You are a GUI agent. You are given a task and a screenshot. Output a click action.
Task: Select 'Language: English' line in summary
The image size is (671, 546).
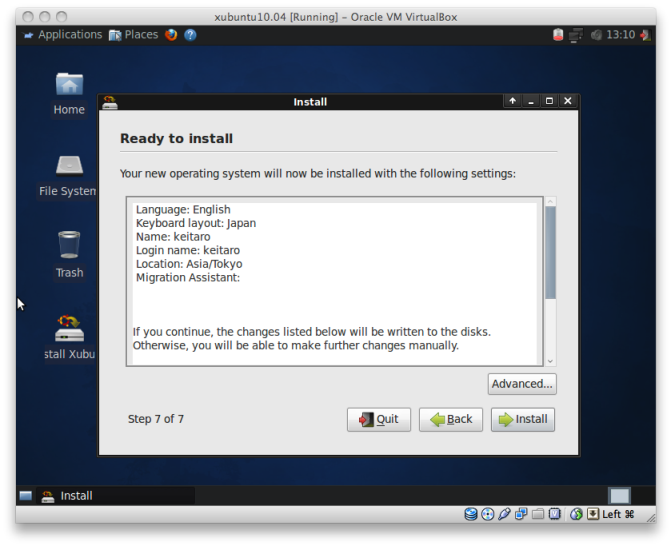[x=183, y=210]
